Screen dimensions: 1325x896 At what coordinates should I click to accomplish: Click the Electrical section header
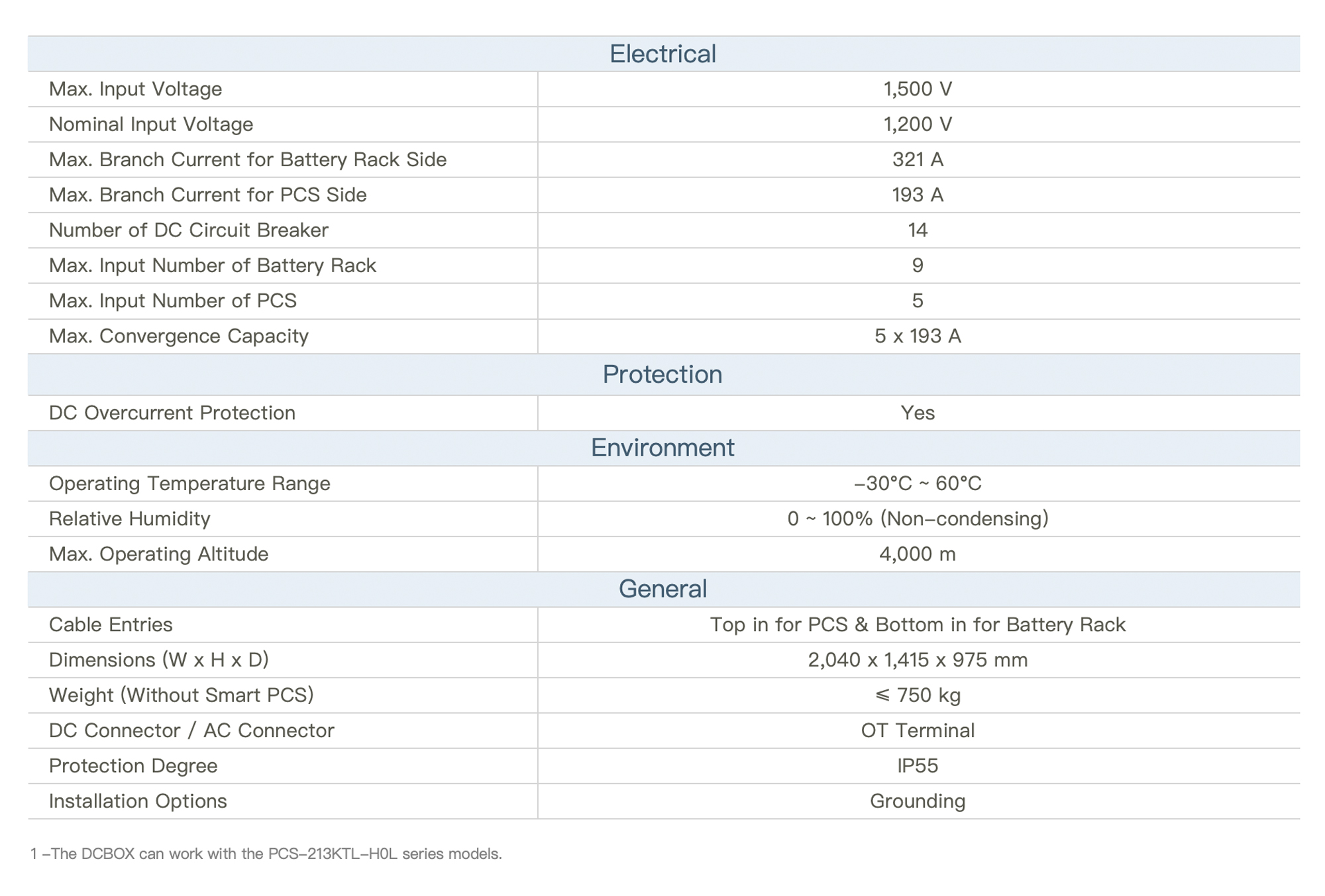click(662, 54)
